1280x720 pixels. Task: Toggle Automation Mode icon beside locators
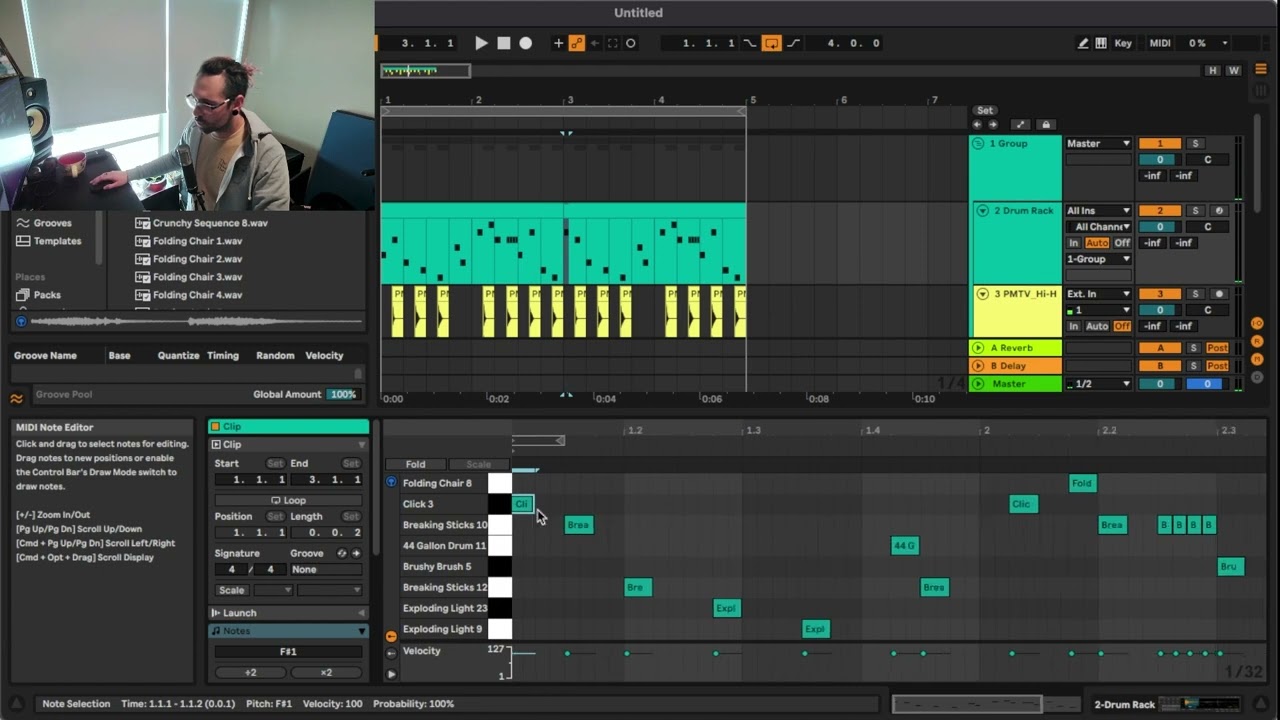1020,125
